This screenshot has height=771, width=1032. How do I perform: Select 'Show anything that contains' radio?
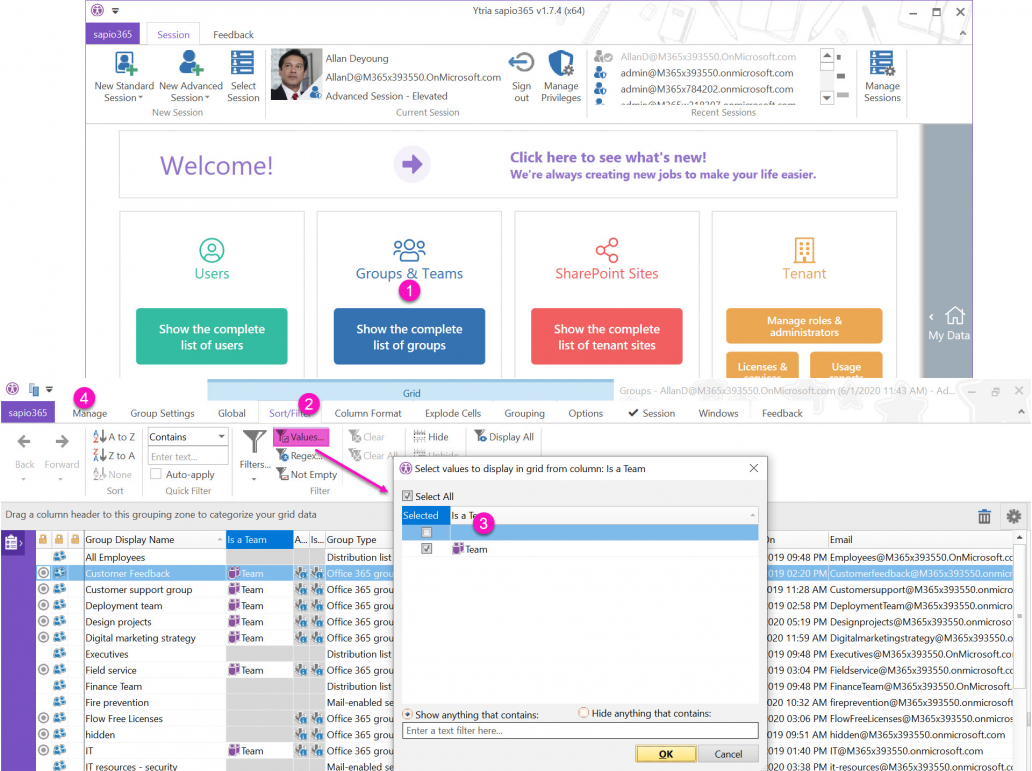point(408,714)
